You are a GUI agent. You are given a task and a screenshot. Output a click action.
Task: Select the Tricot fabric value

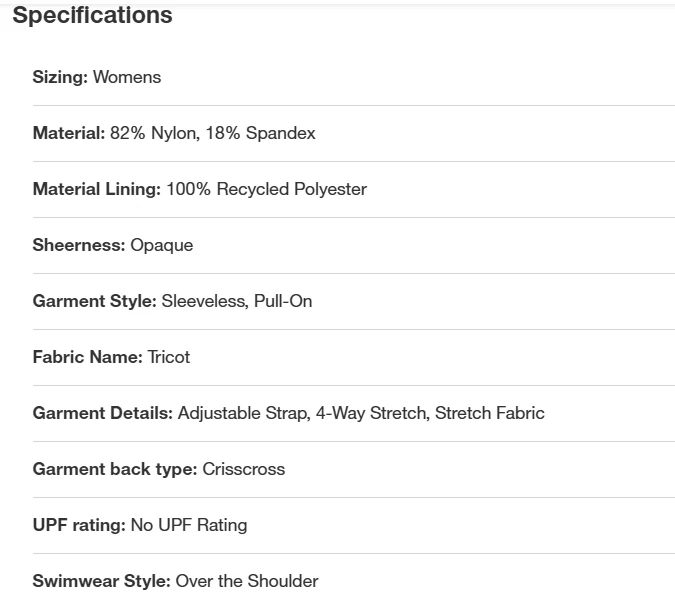[169, 357]
